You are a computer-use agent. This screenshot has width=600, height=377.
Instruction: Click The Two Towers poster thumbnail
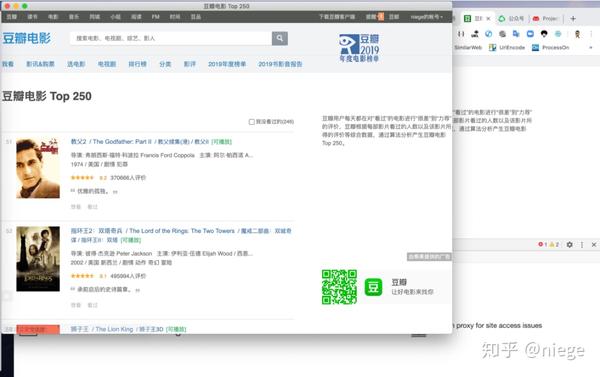click(x=38, y=259)
